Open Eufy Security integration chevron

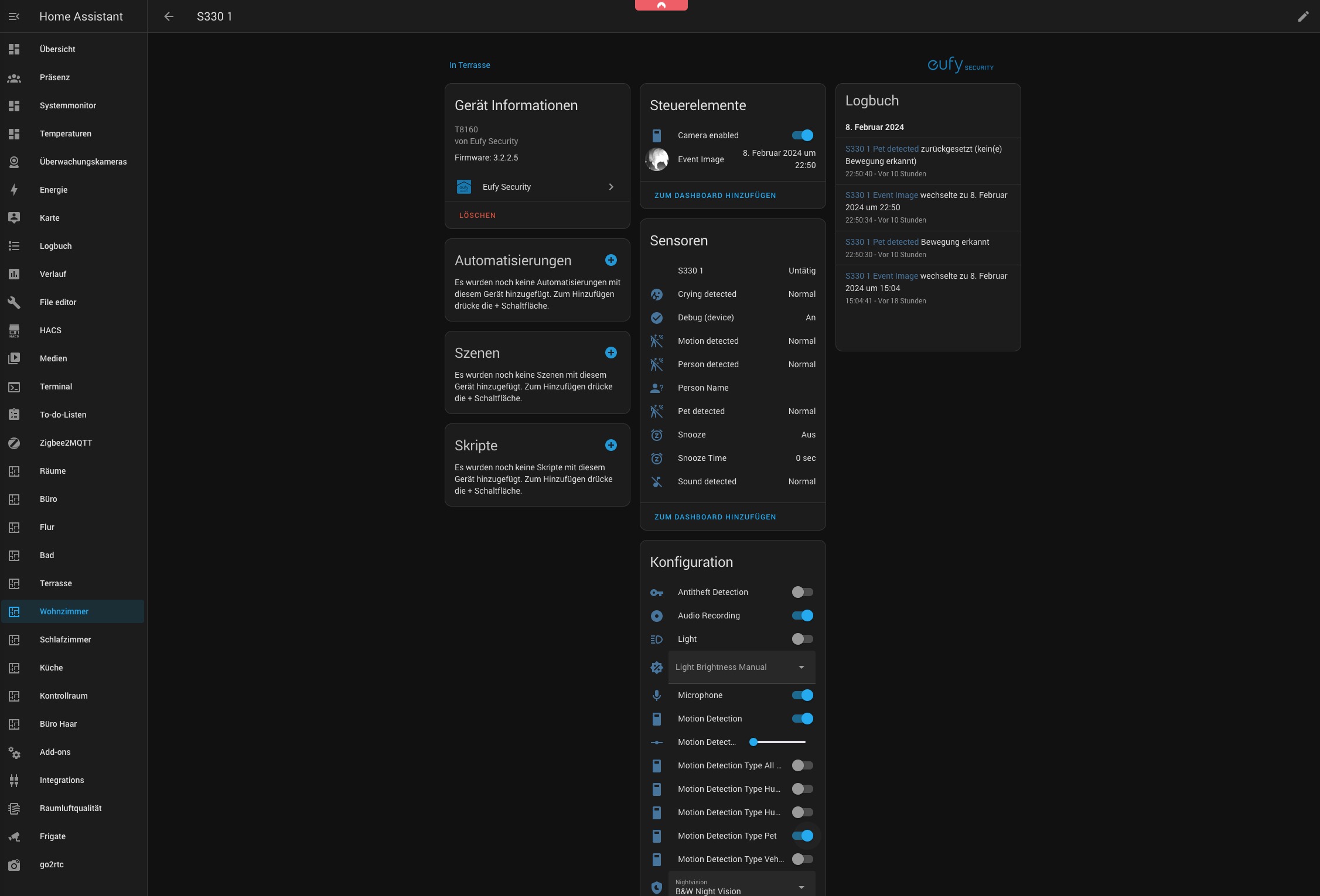610,187
